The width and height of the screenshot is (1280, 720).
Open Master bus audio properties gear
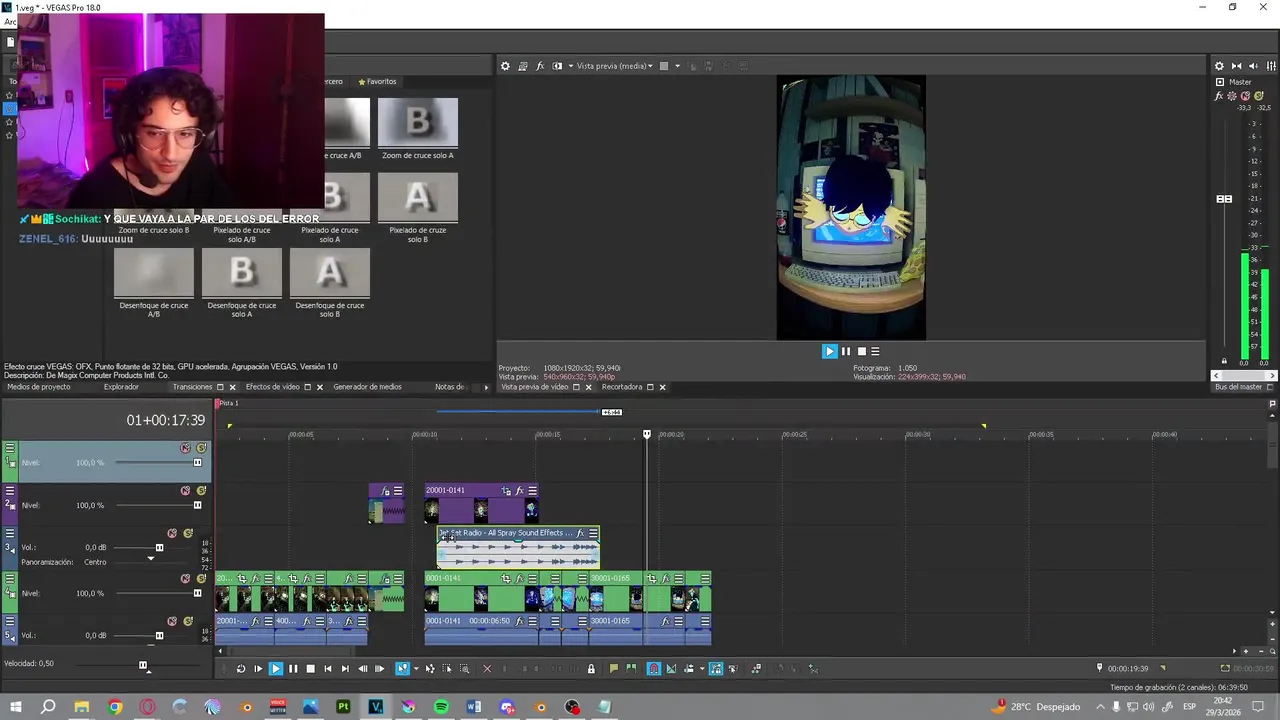pyautogui.click(x=1219, y=66)
